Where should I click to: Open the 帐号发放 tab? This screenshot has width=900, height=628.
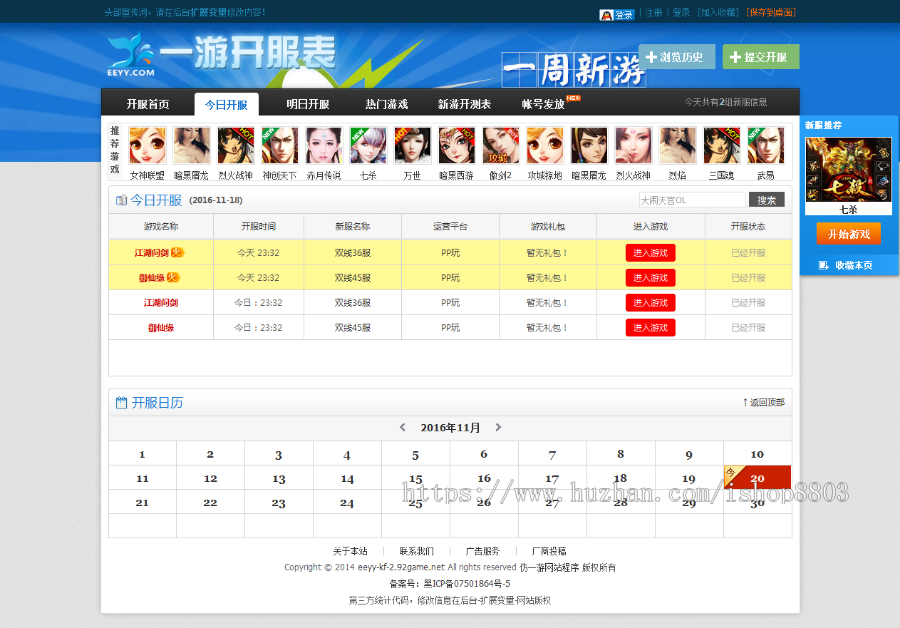[543, 104]
